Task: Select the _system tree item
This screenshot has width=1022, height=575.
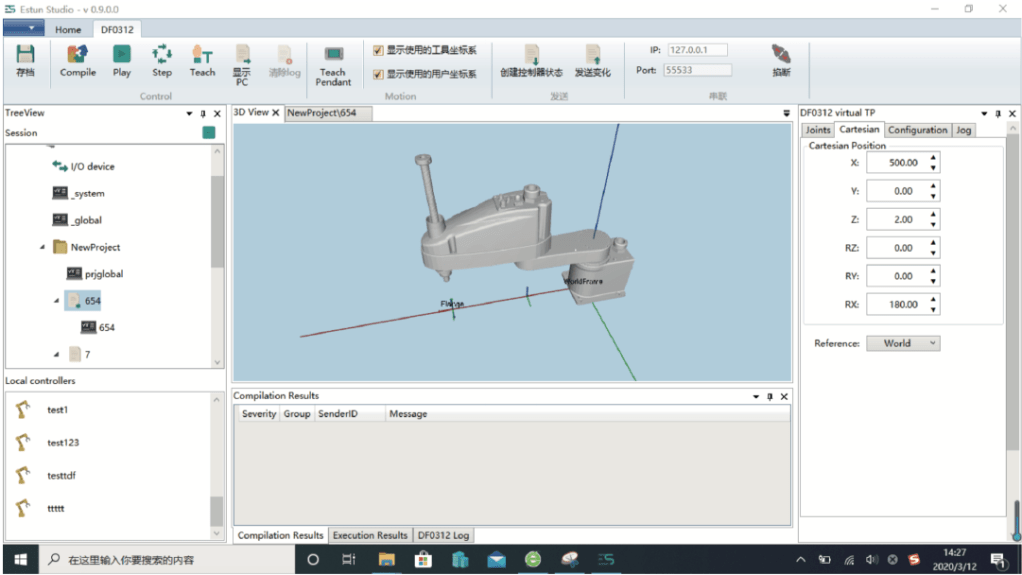Action: tap(87, 193)
